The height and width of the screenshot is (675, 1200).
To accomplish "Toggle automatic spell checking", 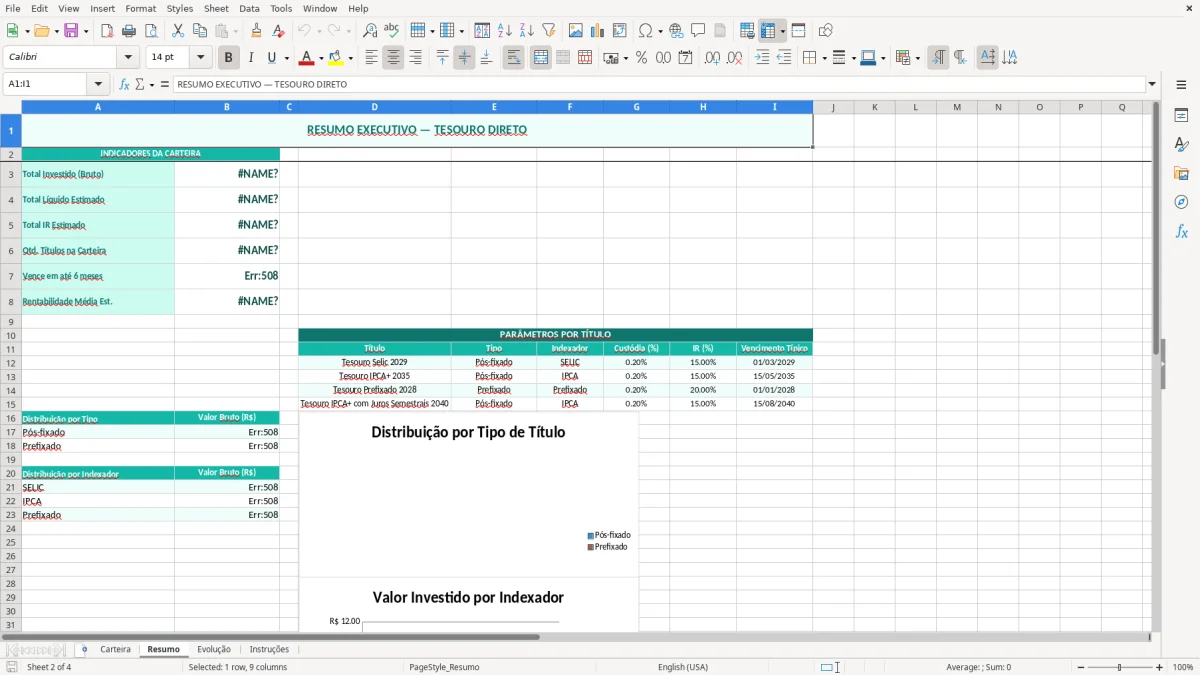I will [x=392, y=31].
